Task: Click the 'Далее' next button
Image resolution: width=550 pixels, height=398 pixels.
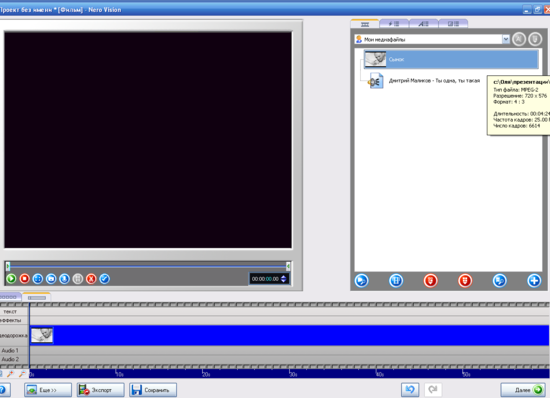Action: coord(523,390)
